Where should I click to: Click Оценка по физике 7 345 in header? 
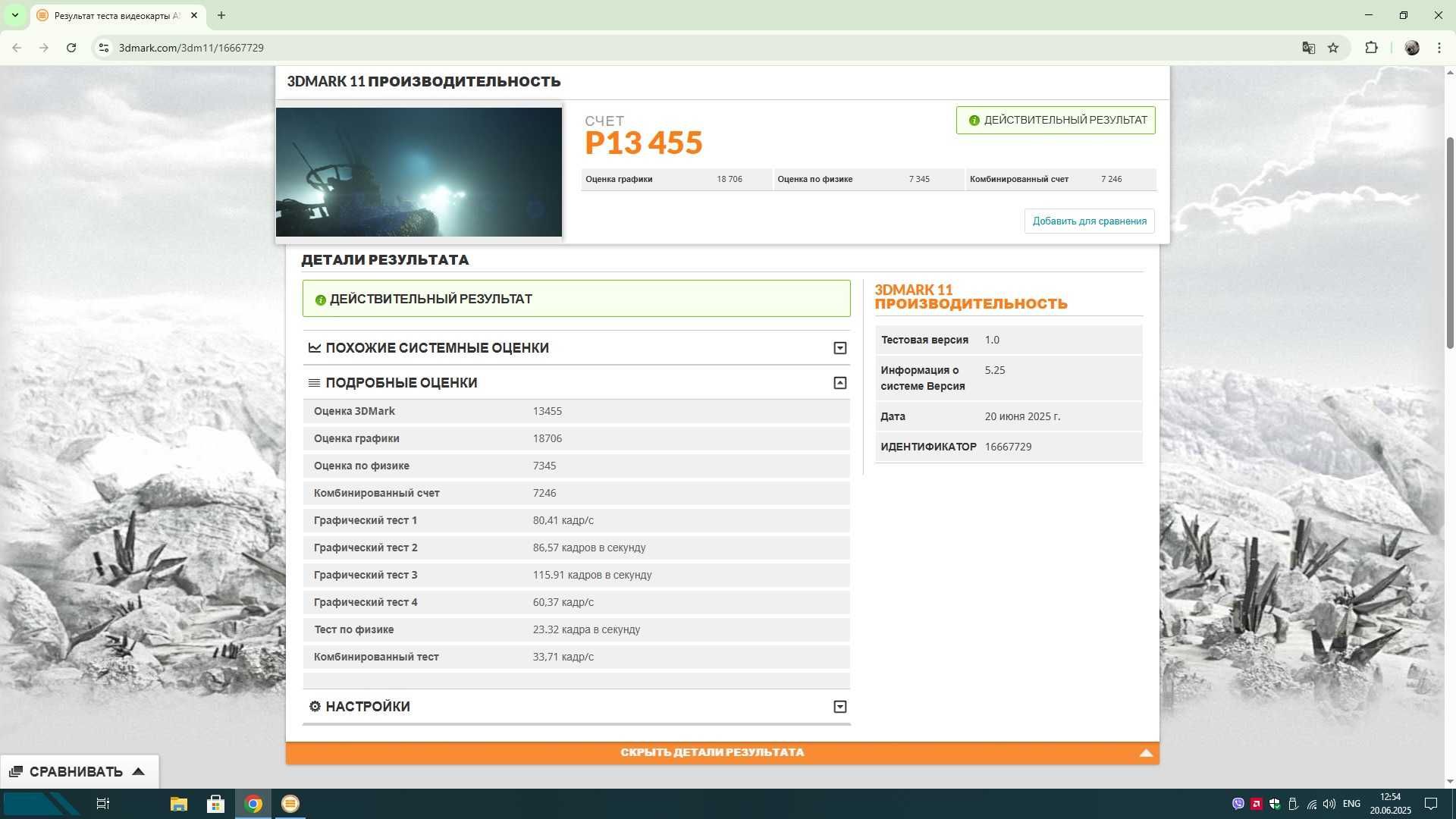868,180
